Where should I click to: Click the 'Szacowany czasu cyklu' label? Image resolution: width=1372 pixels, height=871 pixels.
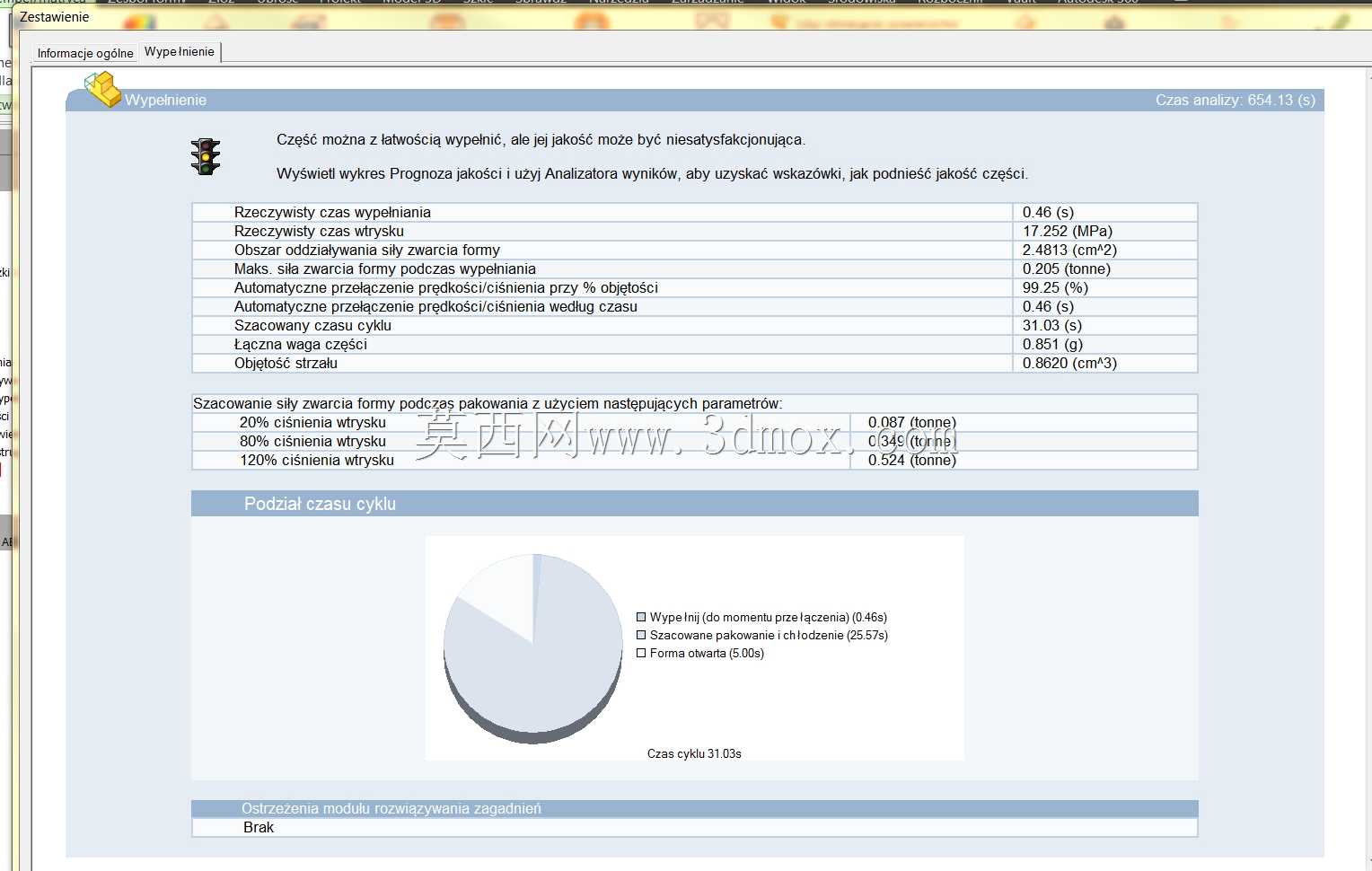click(x=312, y=325)
